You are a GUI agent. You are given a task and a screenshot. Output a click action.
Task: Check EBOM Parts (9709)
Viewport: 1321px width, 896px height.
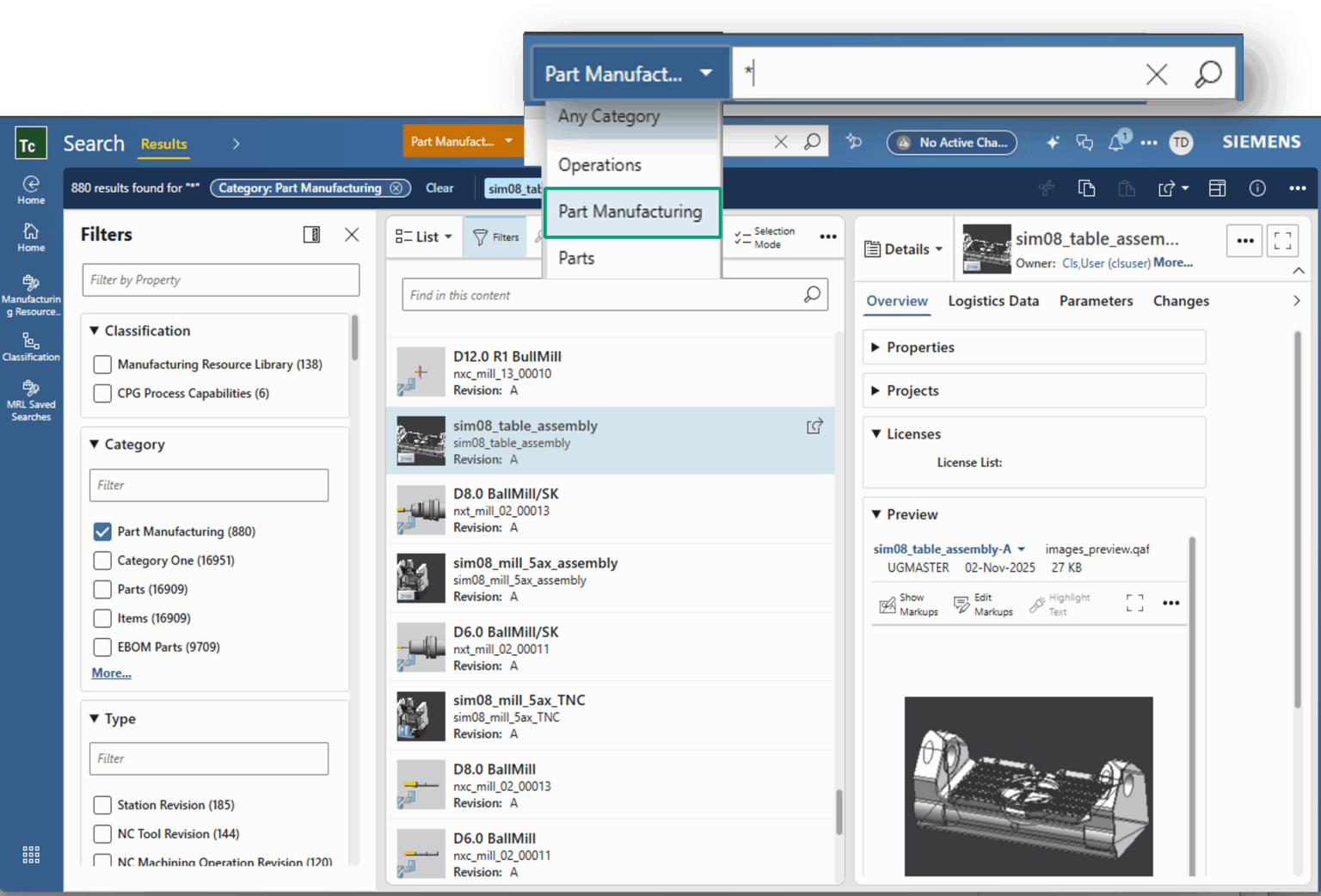tap(102, 647)
